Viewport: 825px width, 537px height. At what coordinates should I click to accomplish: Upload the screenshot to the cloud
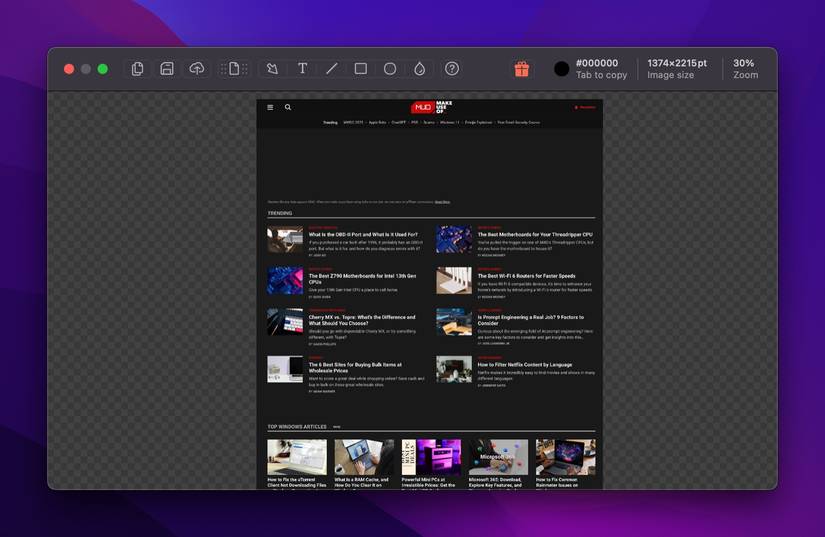[x=197, y=69]
